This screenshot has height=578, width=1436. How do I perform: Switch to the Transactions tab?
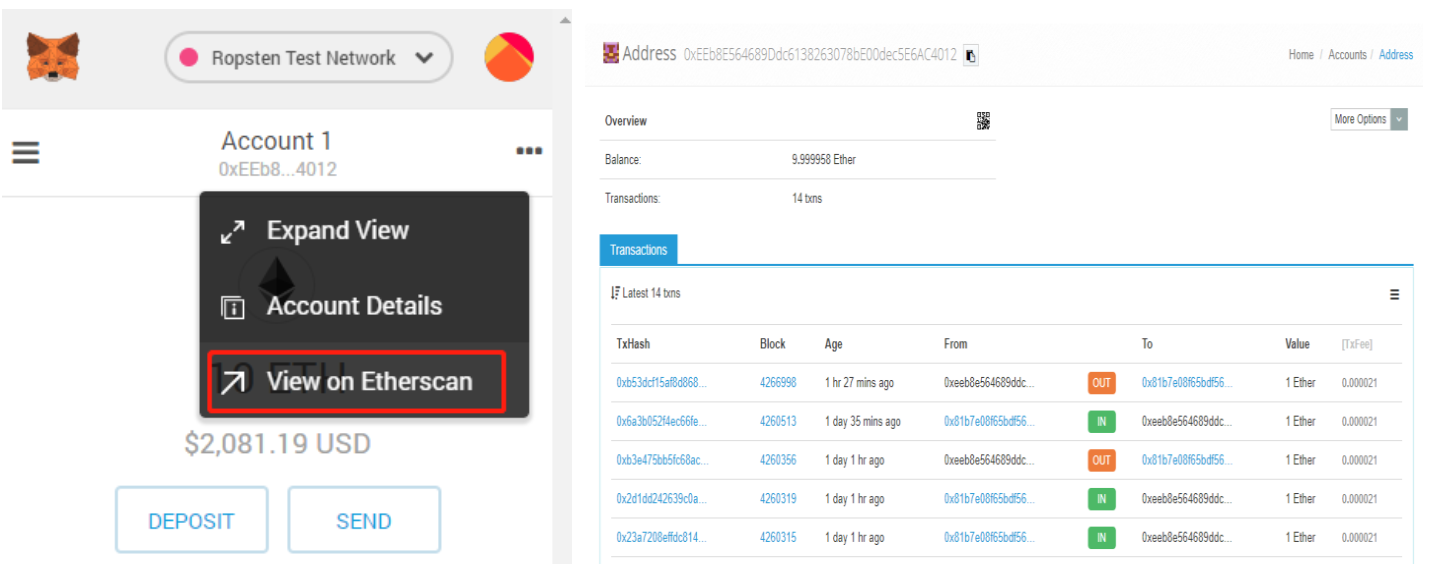pyautogui.click(x=638, y=250)
